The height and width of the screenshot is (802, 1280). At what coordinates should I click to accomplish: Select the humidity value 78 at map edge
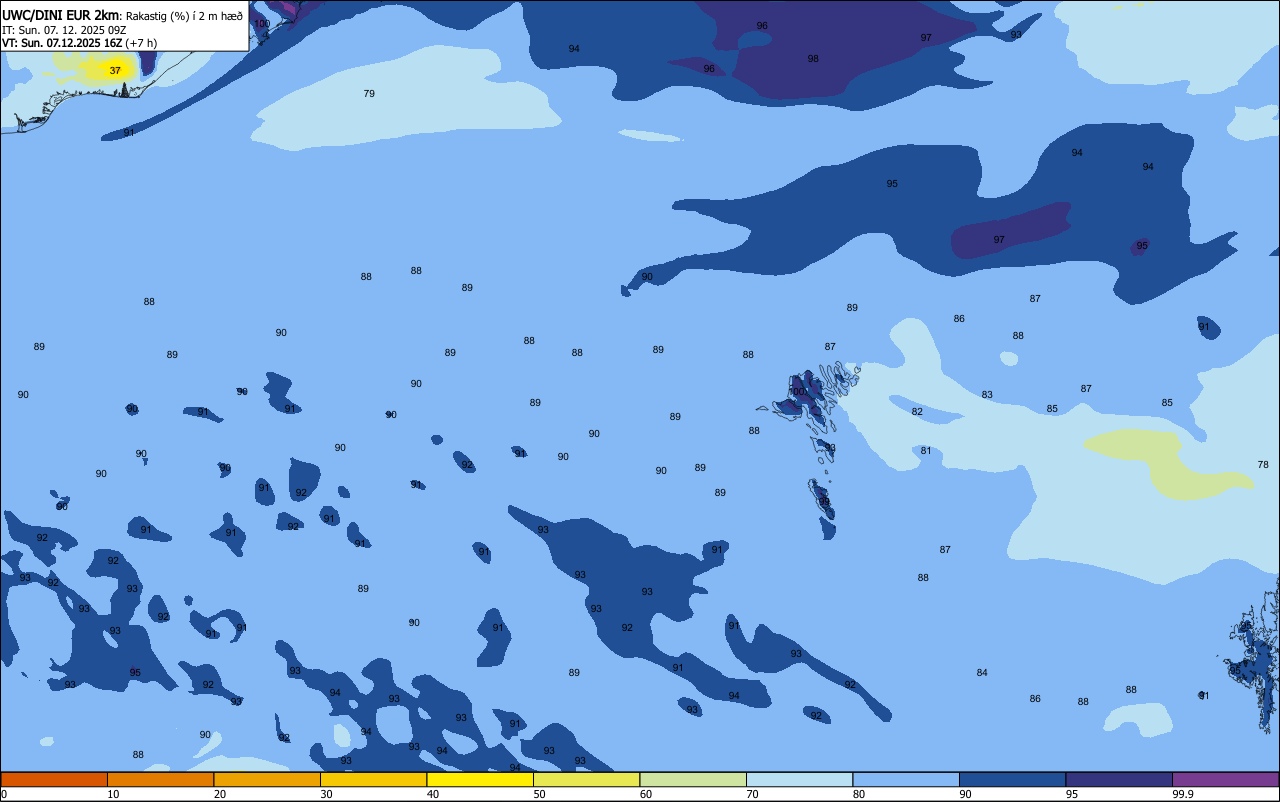coord(1263,464)
